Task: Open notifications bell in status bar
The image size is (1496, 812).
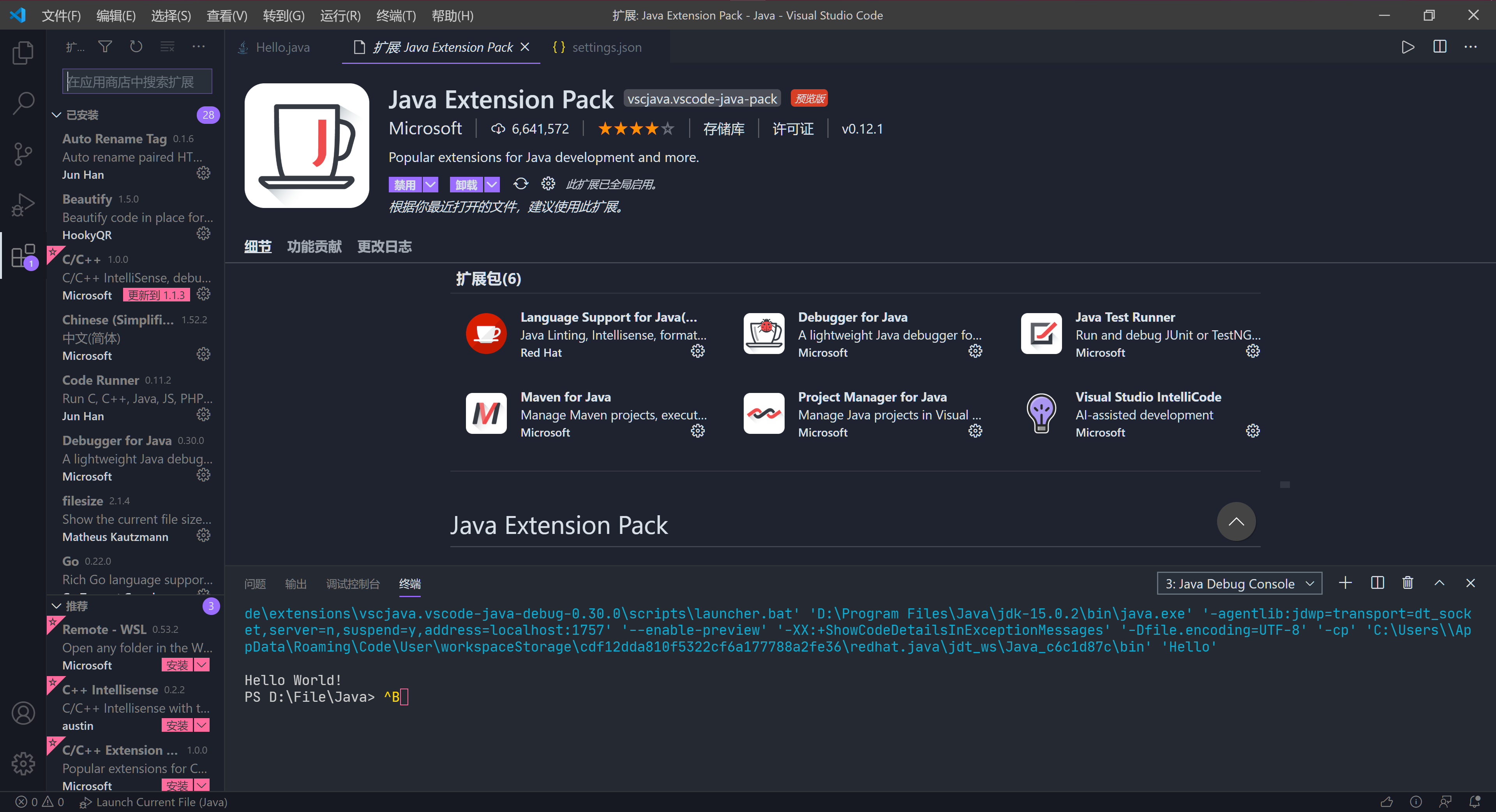Action: [x=1474, y=802]
